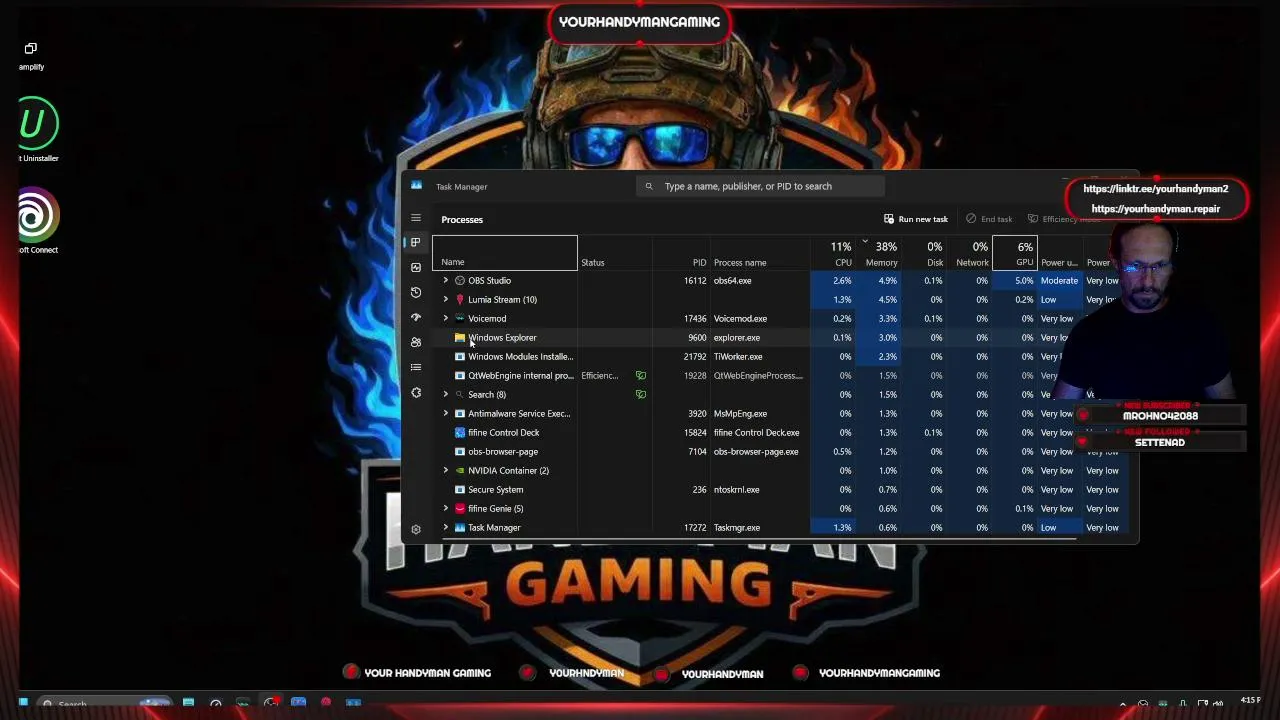The height and width of the screenshot is (720, 1280).
Task: Click the fifine Genie process icon
Action: pyautogui.click(x=460, y=509)
